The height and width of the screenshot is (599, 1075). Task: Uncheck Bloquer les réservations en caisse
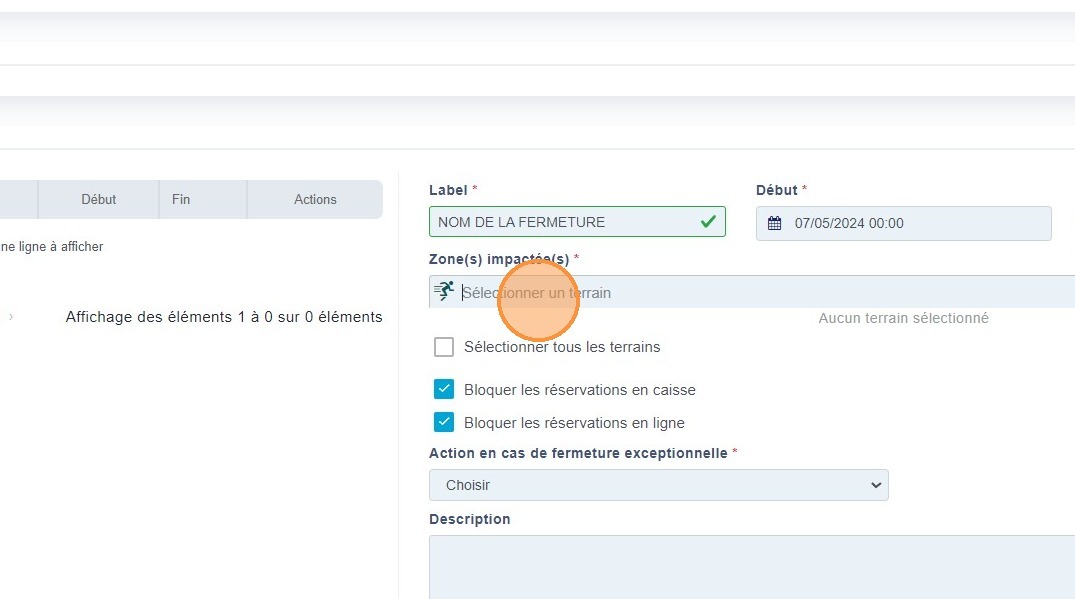(x=444, y=389)
